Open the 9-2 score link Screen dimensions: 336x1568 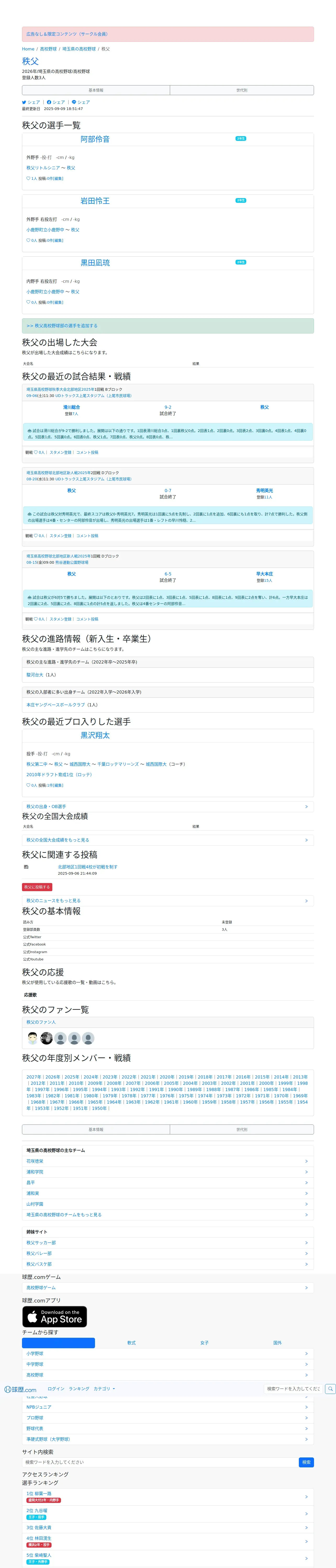(168, 407)
